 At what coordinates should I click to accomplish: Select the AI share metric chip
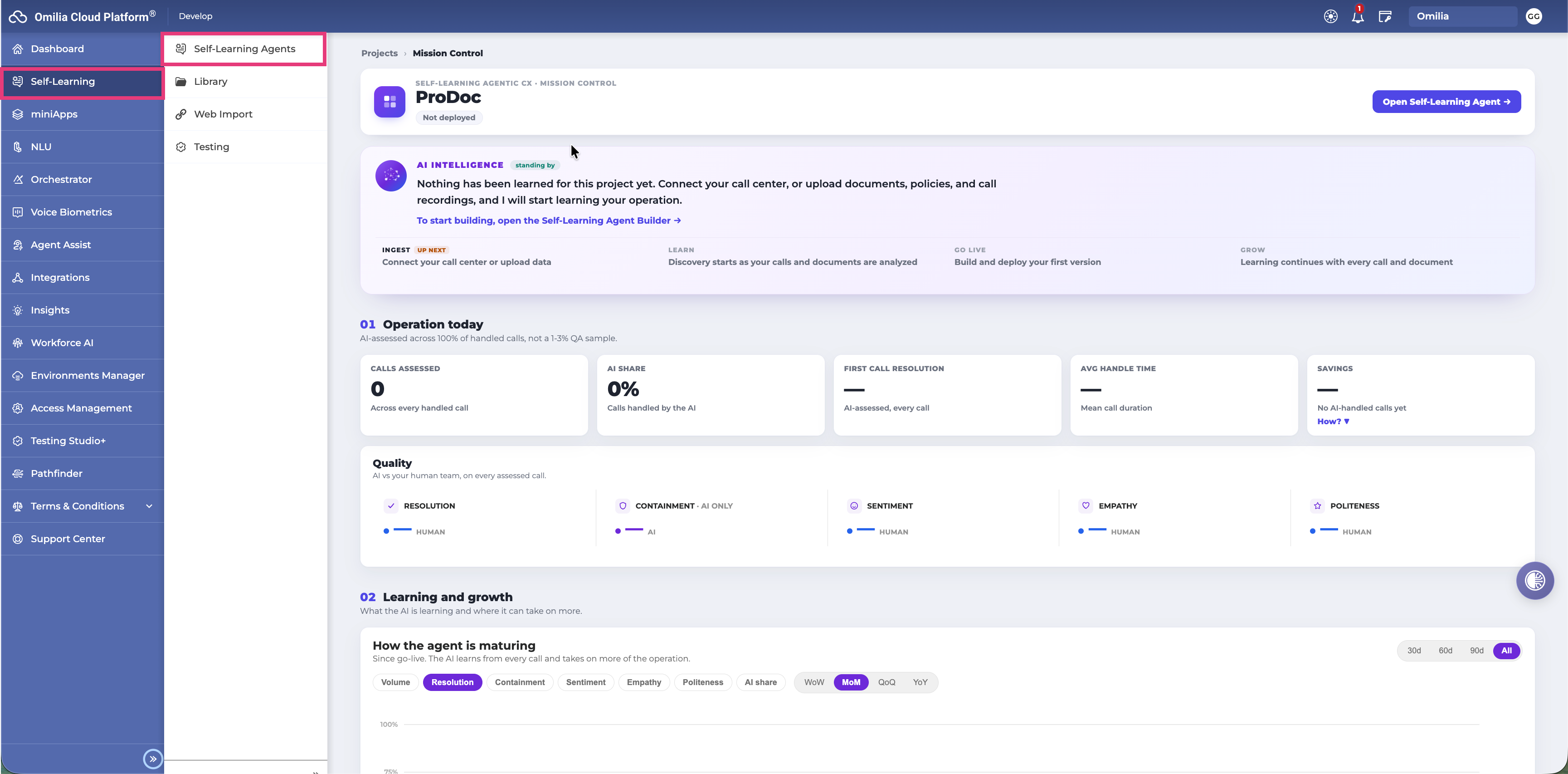pyautogui.click(x=760, y=682)
